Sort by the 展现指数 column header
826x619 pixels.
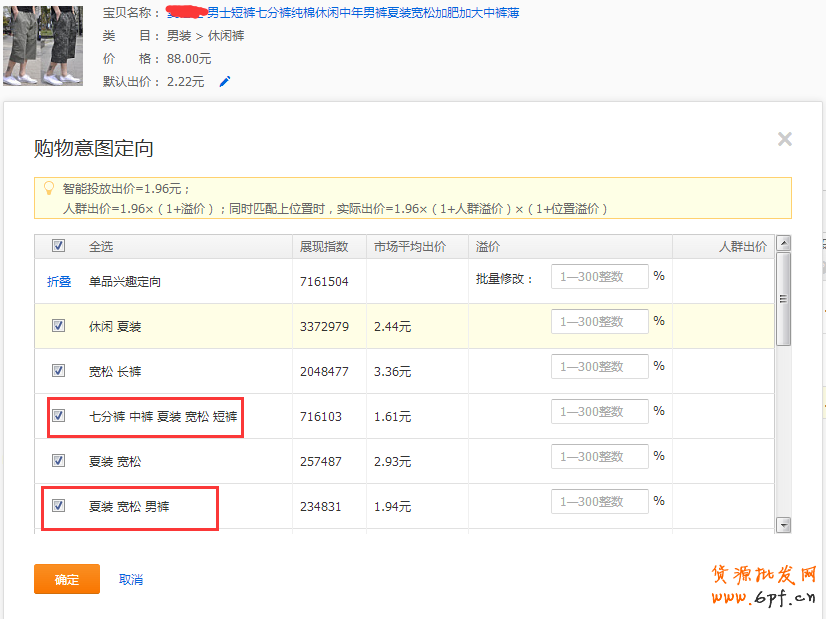click(324, 247)
